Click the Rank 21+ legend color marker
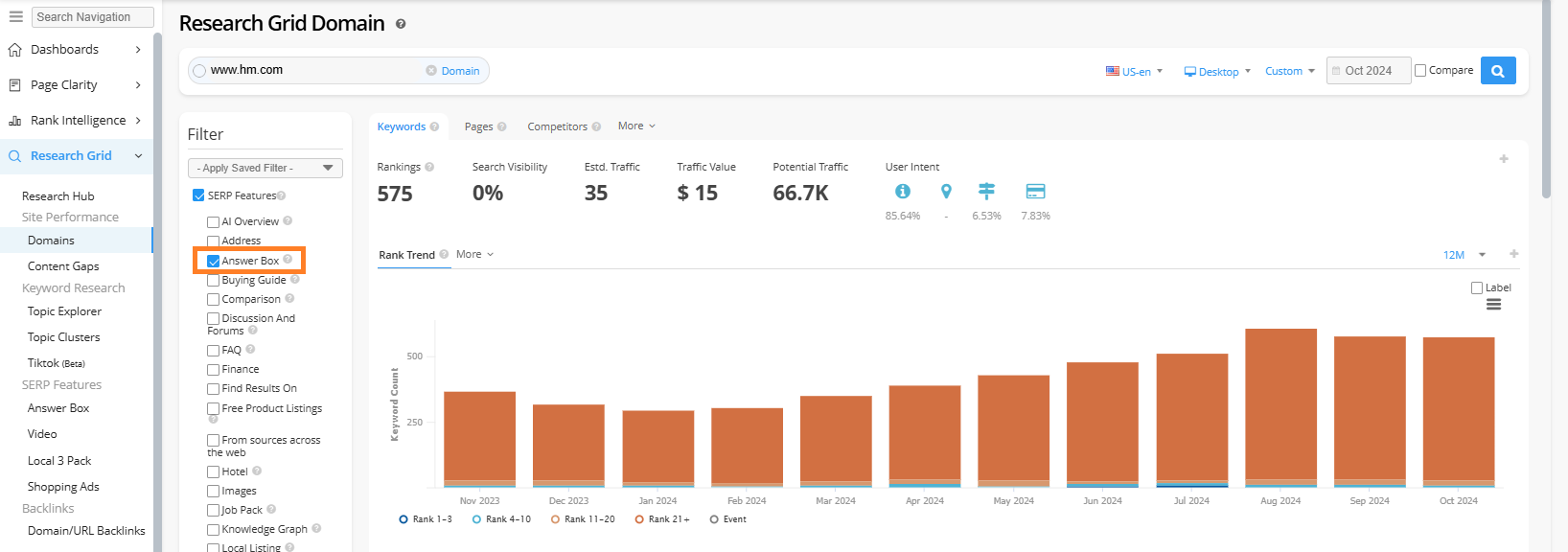Image resolution: width=1568 pixels, height=552 pixels. (639, 519)
